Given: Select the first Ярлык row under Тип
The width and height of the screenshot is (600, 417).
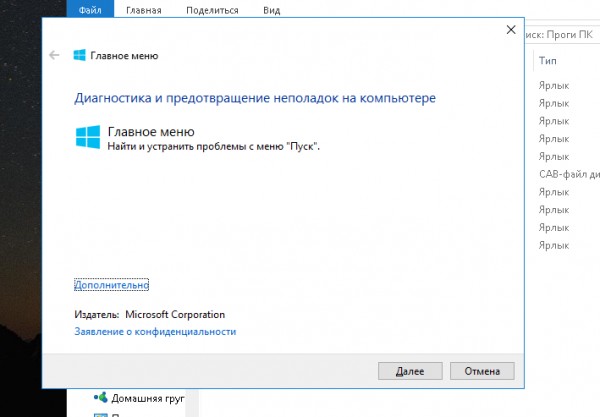Looking at the screenshot, I should [553, 86].
